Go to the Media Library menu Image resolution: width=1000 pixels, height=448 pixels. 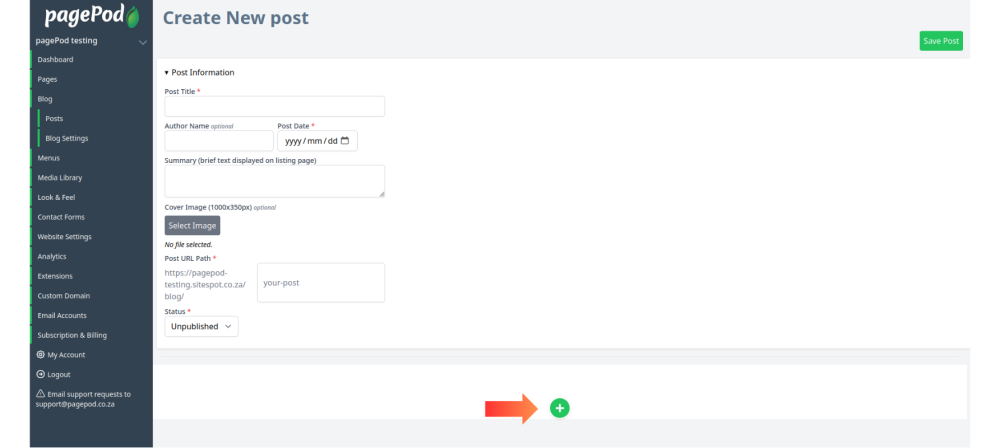click(x=60, y=177)
